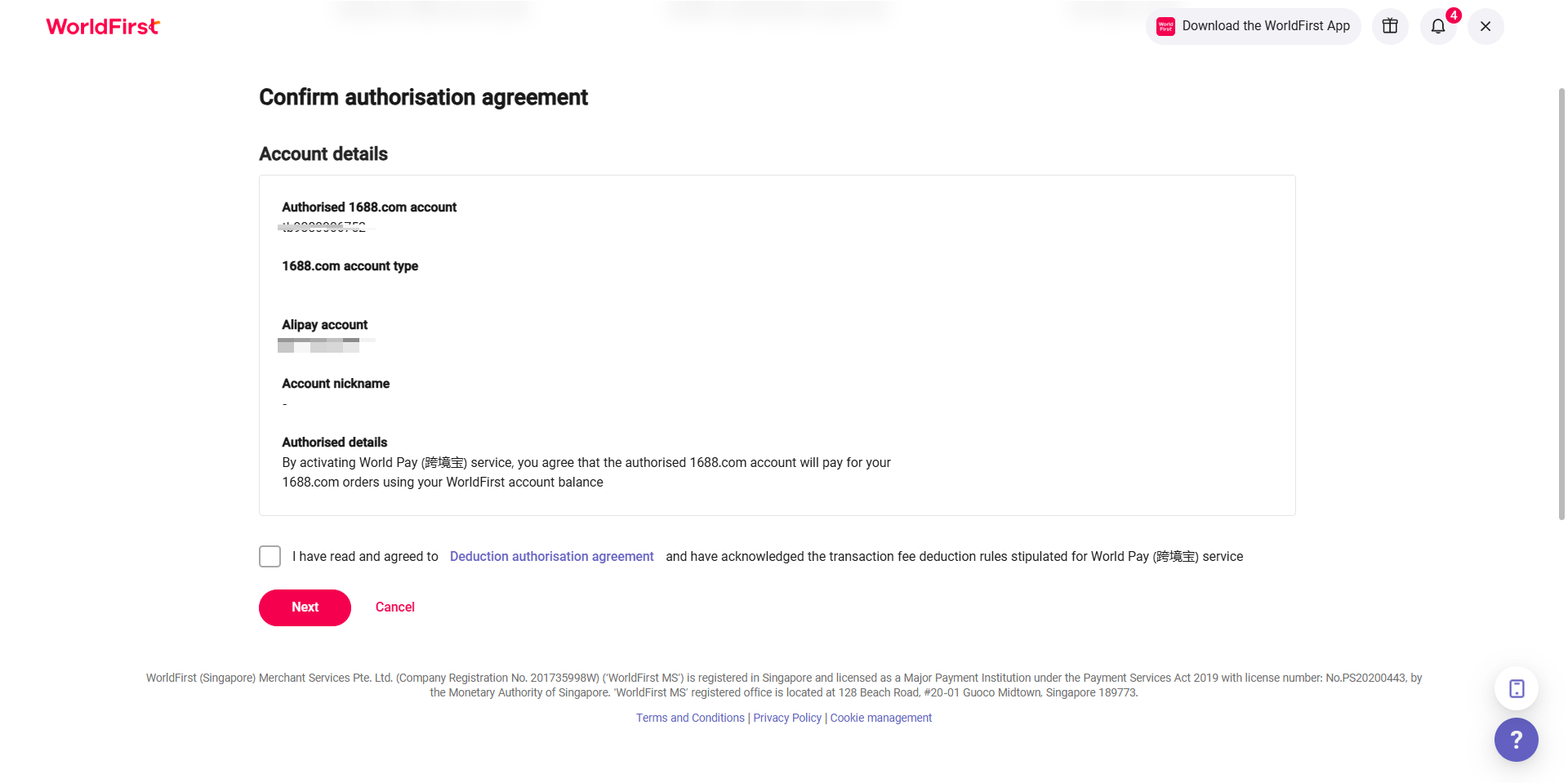
Task: Click the red notification count badge
Action: click(x=1454, y=16)
